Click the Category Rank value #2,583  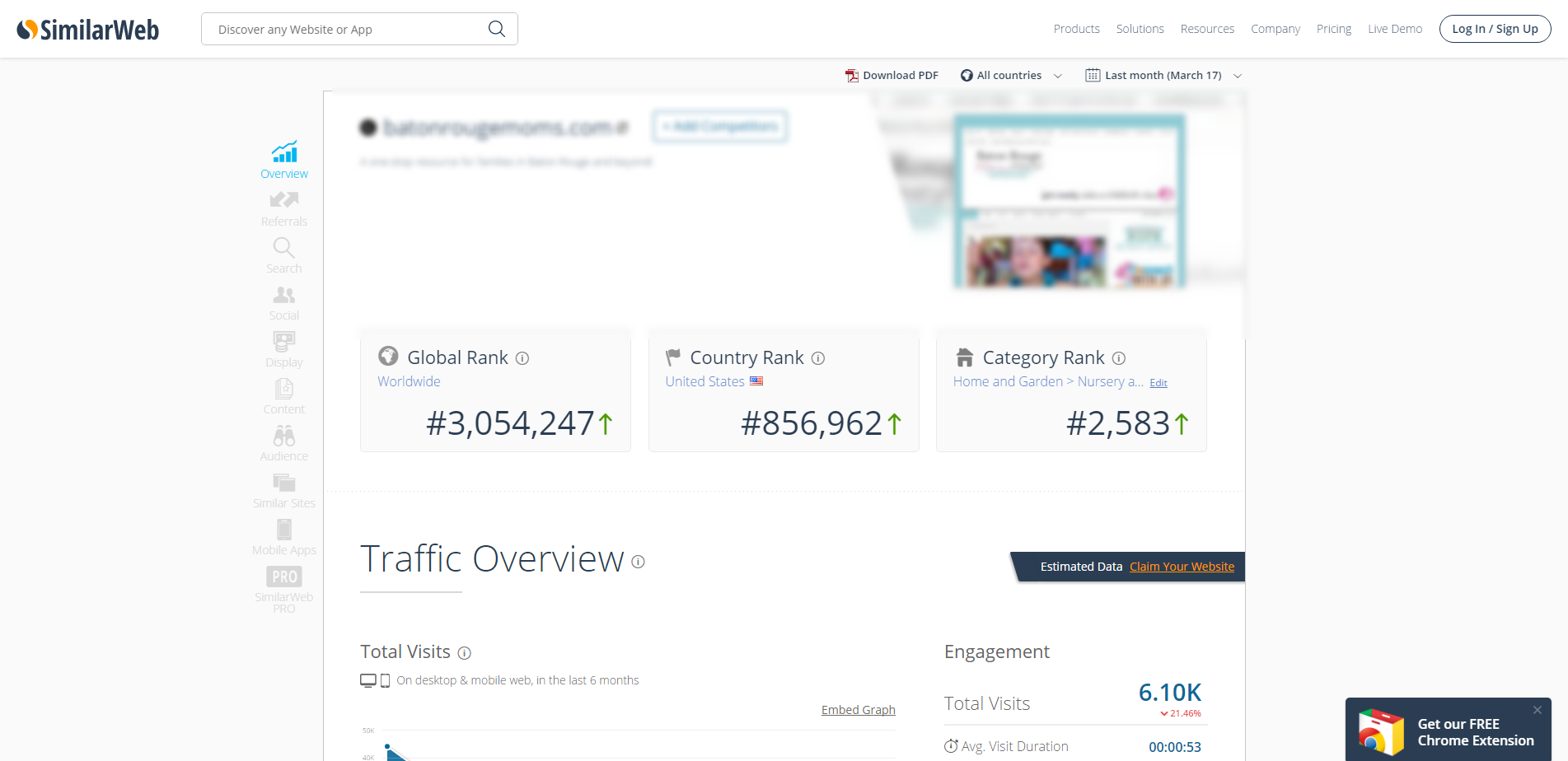tap(1118, 423)
